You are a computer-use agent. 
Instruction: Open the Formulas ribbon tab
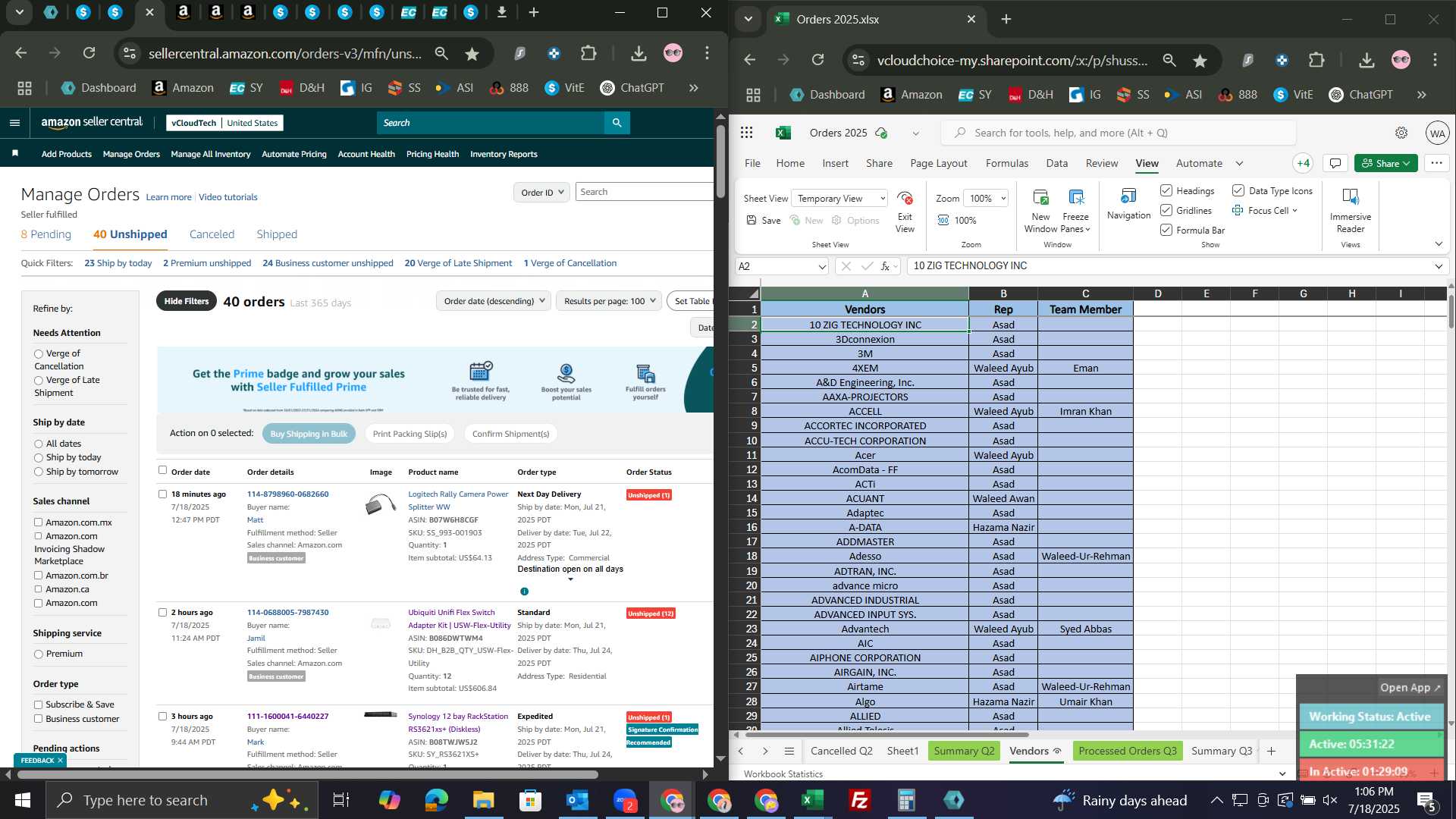1007,163
